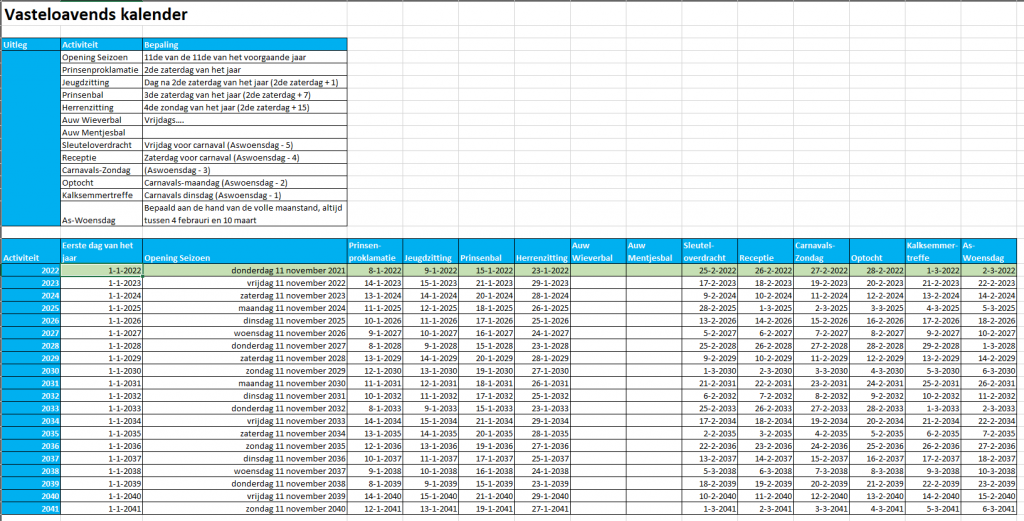Viewport: 1024px width, 521px height.
Task: Select 'Zaterdag voor carnaval (Aswoensdag - 4)'
Action: [x=245, y=157]
